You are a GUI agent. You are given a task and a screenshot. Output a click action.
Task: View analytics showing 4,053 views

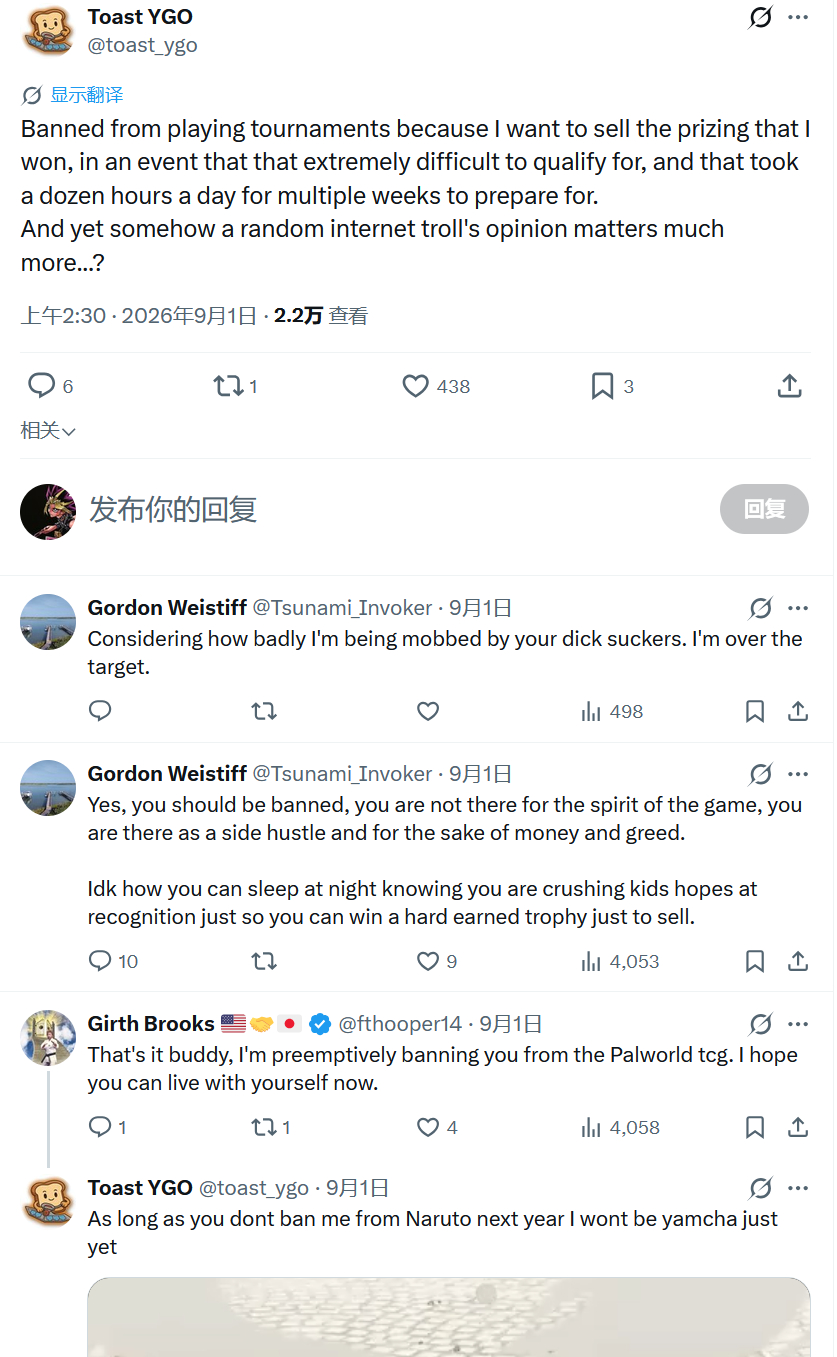620,961
